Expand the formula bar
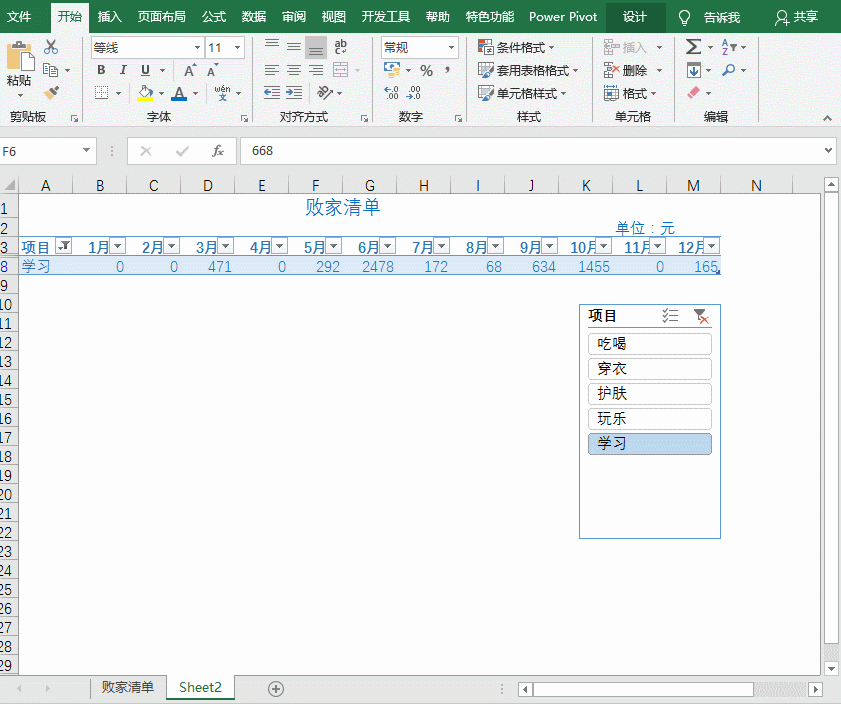This screenshot has width=841, height=704. [x=828, y=151]
